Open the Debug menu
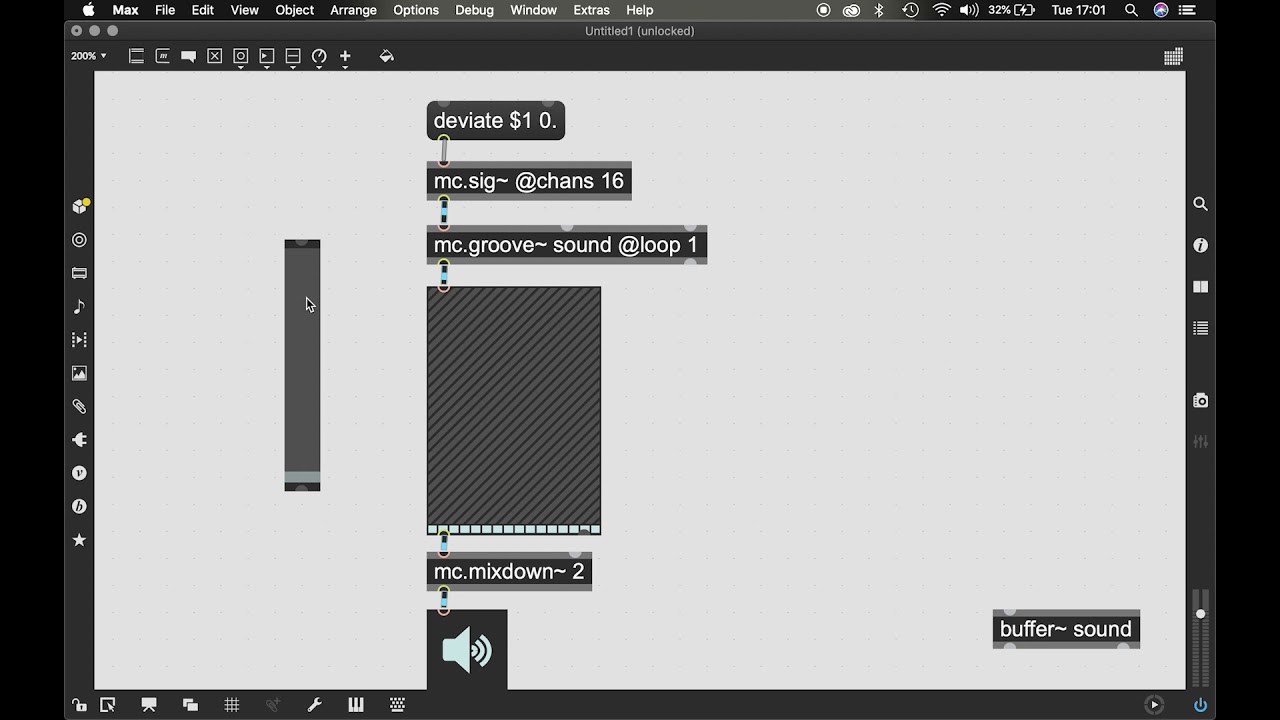This screenshot has width=1280, height=720. click(x=474, y=10)
